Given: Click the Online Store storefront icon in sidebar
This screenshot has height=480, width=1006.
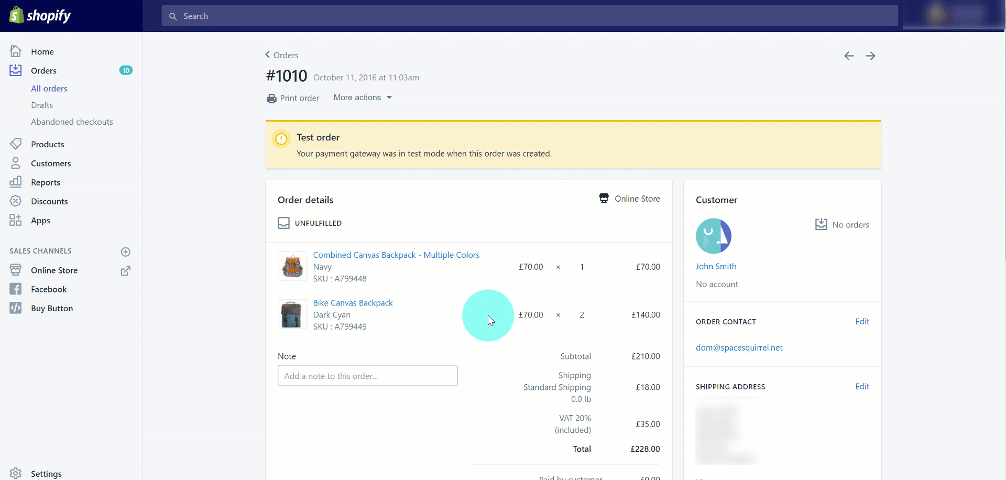Looking at the screenshot, I should coord(15,270).
